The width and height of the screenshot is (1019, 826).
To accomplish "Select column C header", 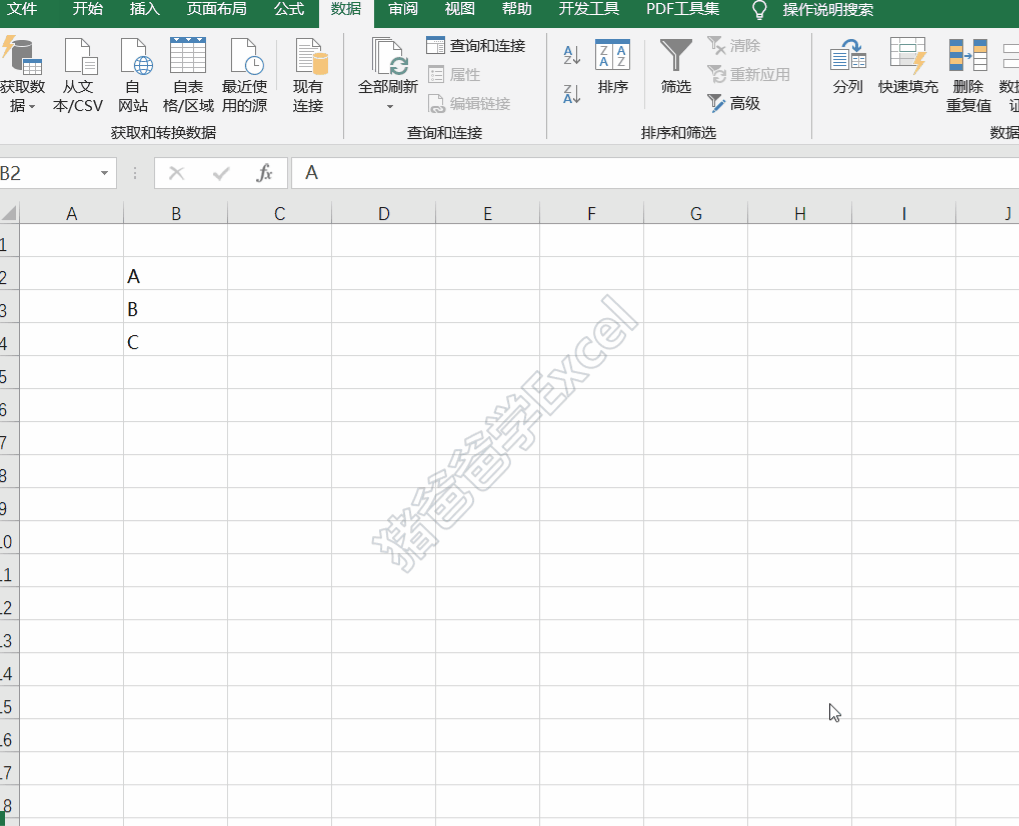I will click(279, 213).
